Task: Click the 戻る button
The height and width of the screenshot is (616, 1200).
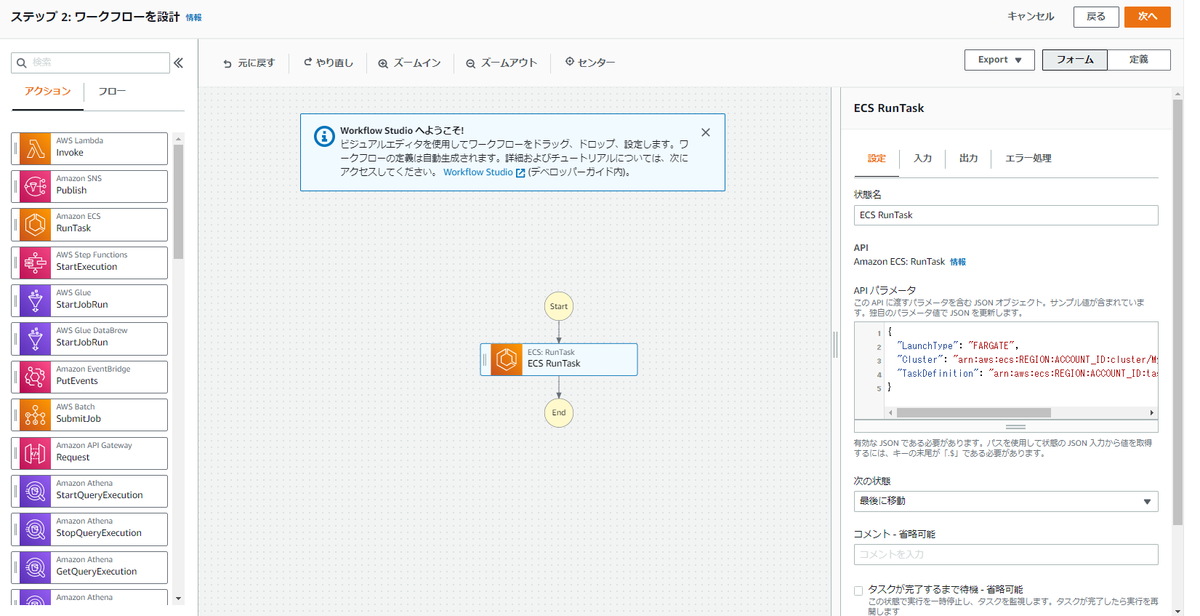Action: [1096, 17]
